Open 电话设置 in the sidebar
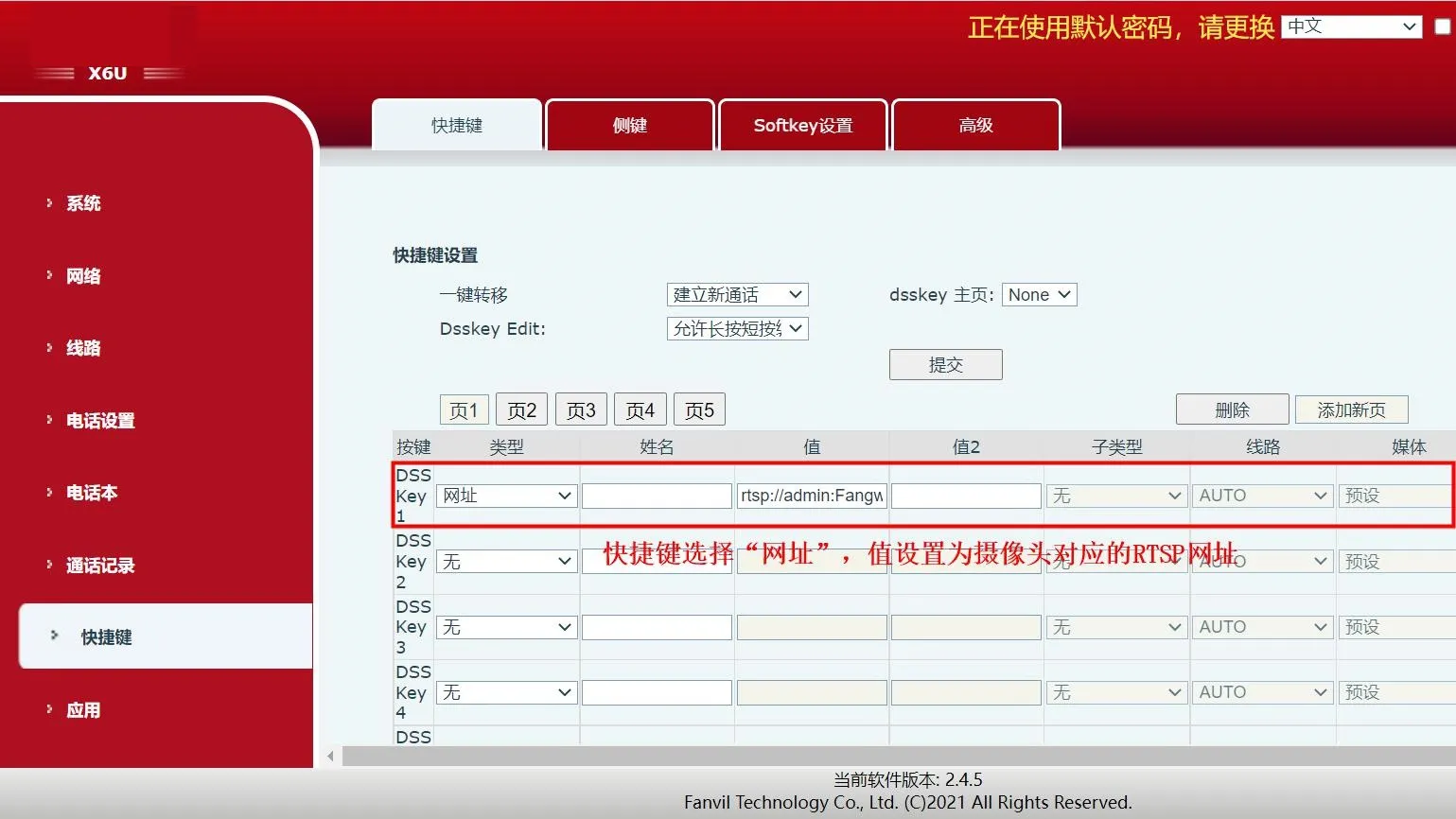The height and width of the screenshot is (819, 1456). point(99,420)
